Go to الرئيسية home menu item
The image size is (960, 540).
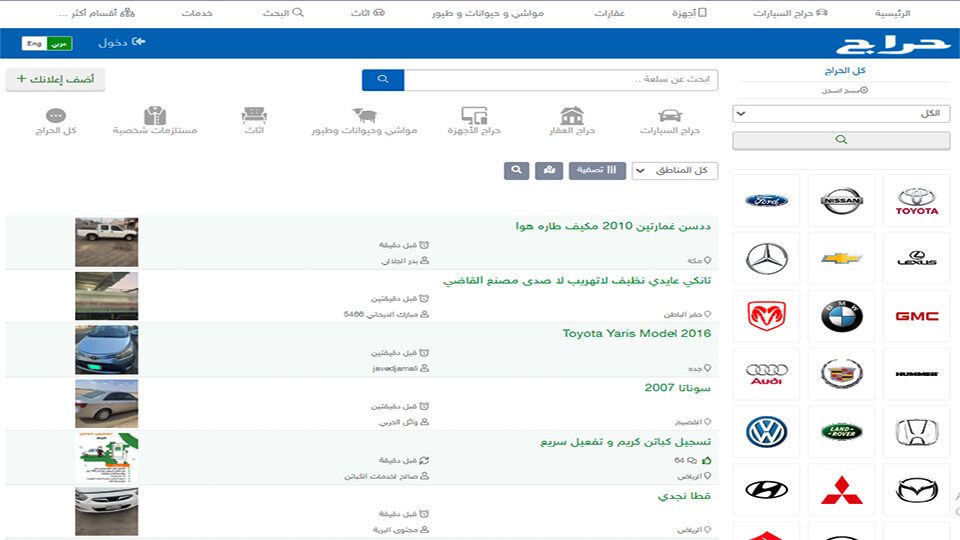(892, 13)
